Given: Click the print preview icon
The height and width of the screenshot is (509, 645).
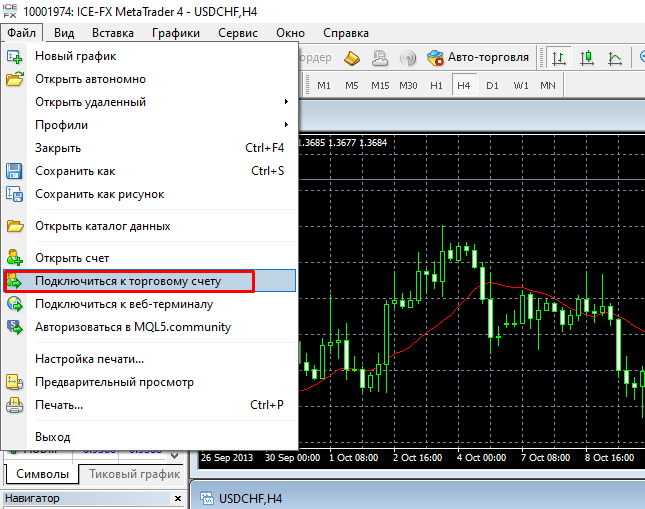Looking at the screenshot, I should pyautogui.click(x=14, y=382).
